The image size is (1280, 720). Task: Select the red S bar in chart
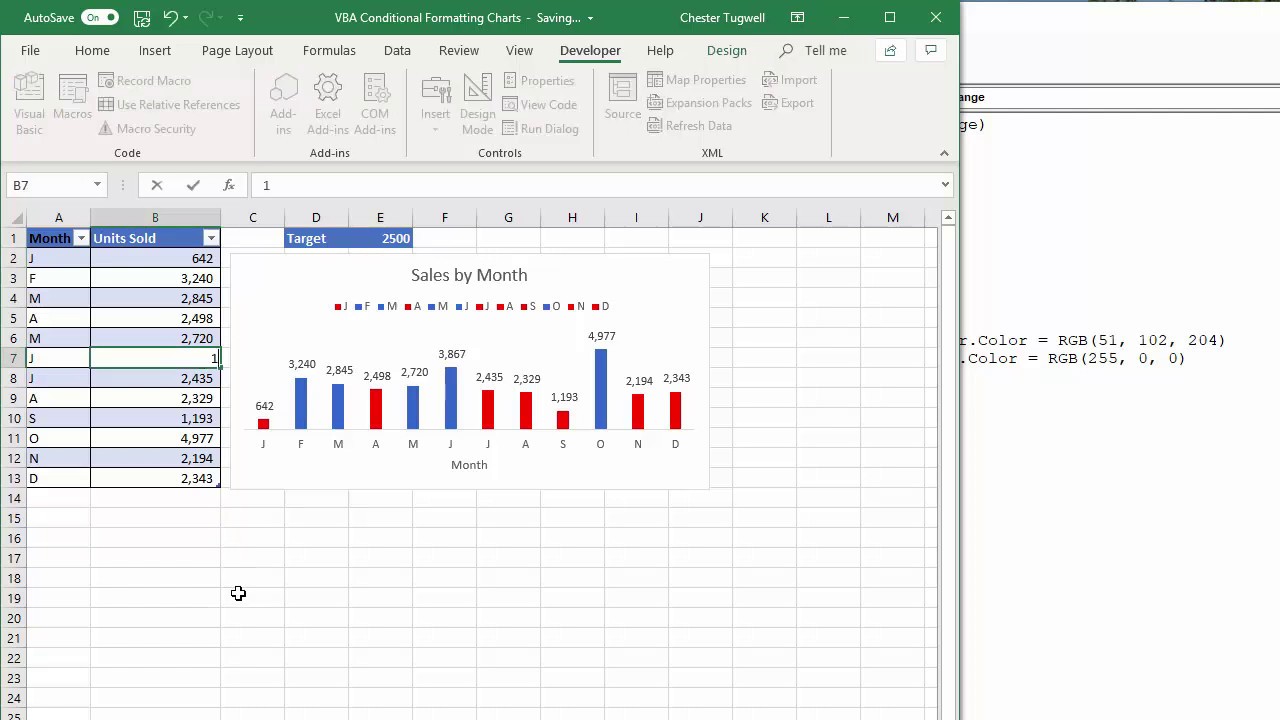coord(563,421)
